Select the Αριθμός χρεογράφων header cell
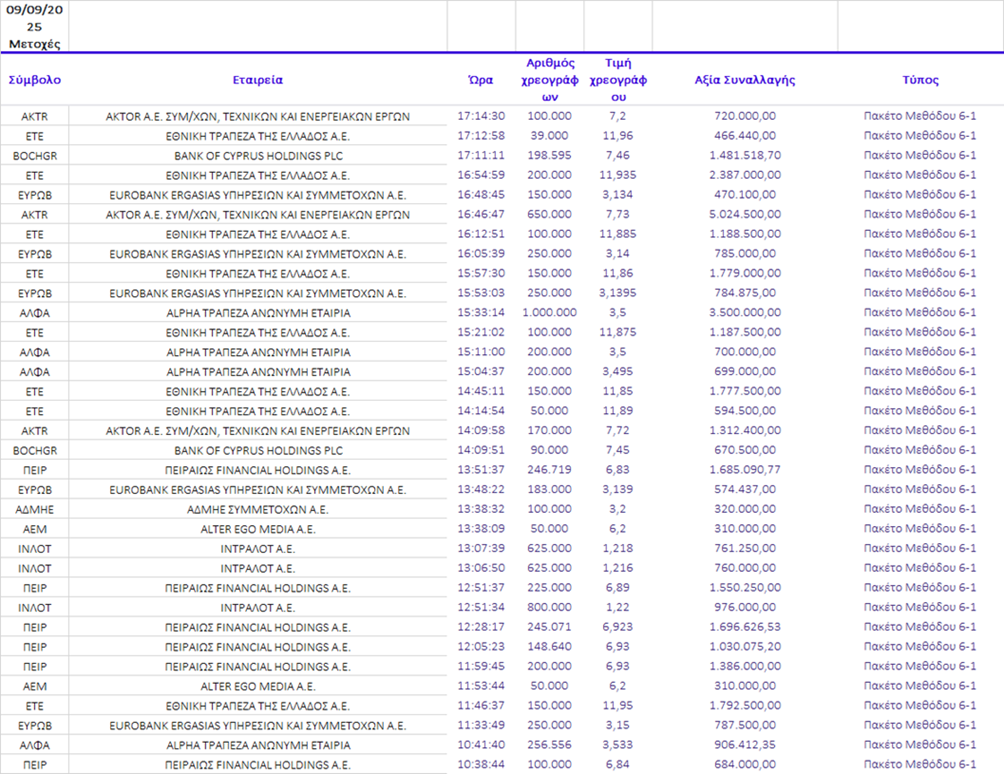Viewport: 1004px width, 774px height. [x=549, y=80]
